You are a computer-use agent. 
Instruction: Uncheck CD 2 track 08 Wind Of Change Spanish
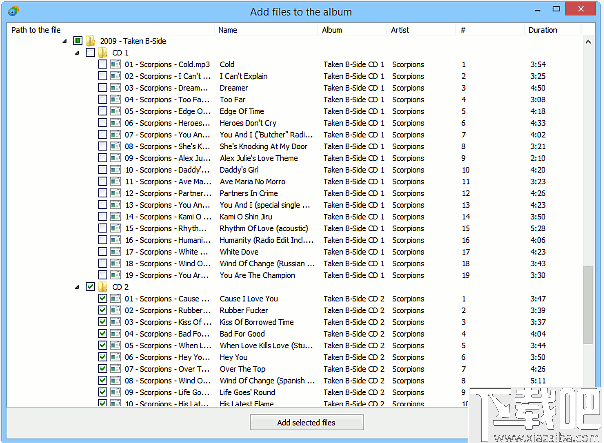pyautogui.click(x=102, y=380)
